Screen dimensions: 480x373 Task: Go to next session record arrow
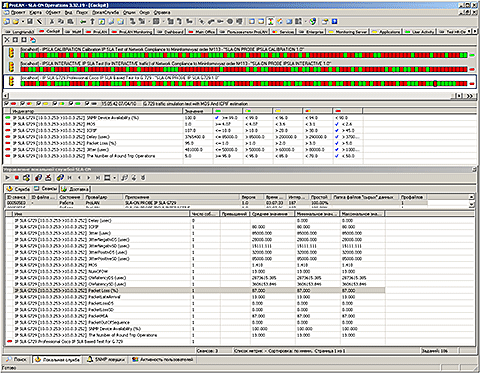coord(89,178)
